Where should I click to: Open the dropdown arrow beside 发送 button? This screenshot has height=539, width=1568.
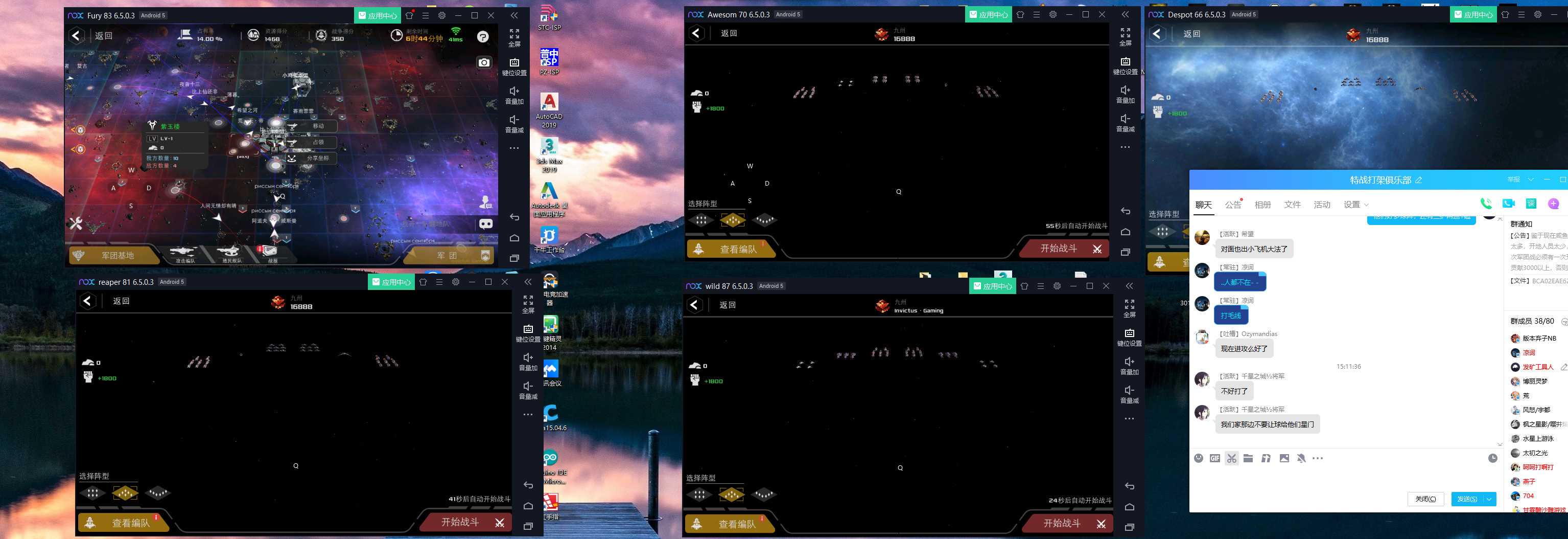(x=1489, y=499)
